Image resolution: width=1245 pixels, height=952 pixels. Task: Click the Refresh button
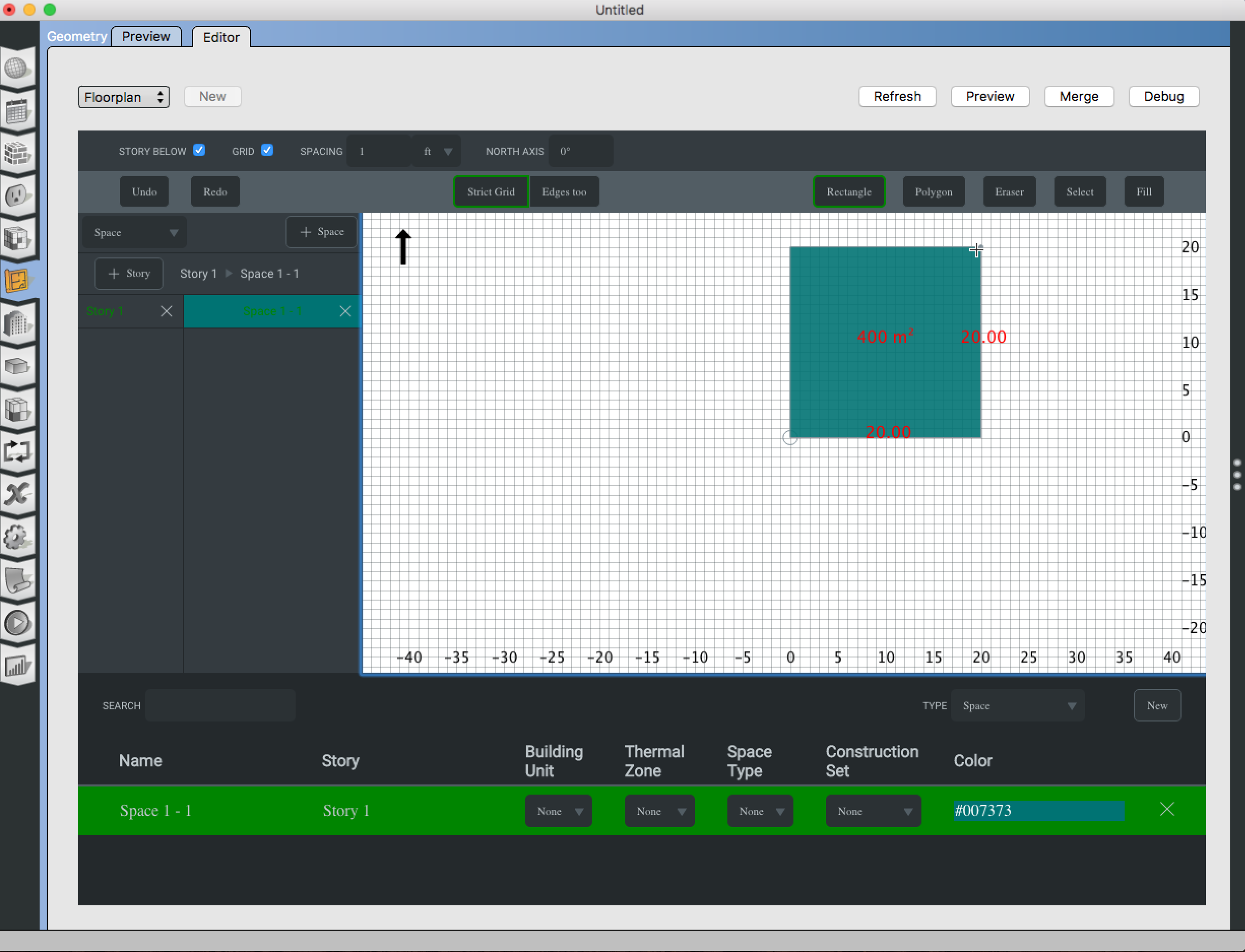tap(897, 96)
